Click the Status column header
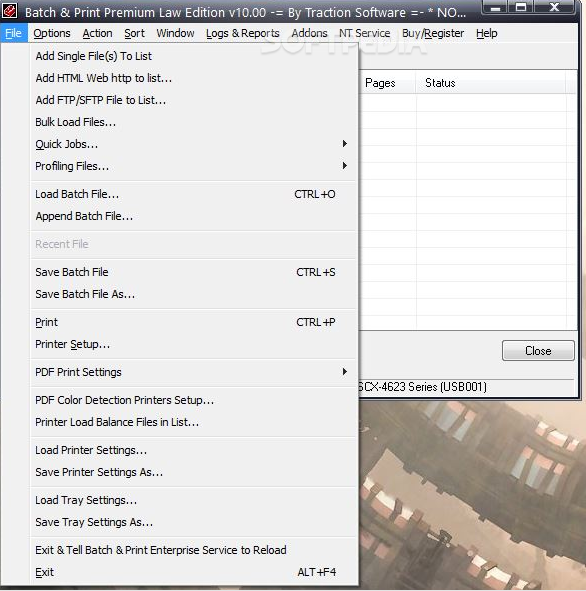 [491, 83]
